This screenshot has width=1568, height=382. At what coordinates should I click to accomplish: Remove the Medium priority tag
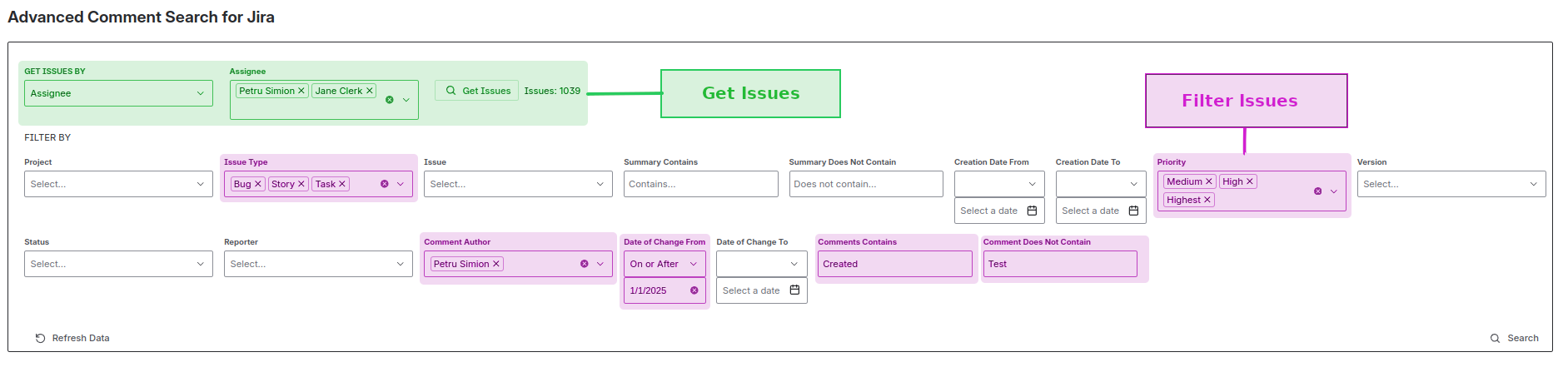1209,182
